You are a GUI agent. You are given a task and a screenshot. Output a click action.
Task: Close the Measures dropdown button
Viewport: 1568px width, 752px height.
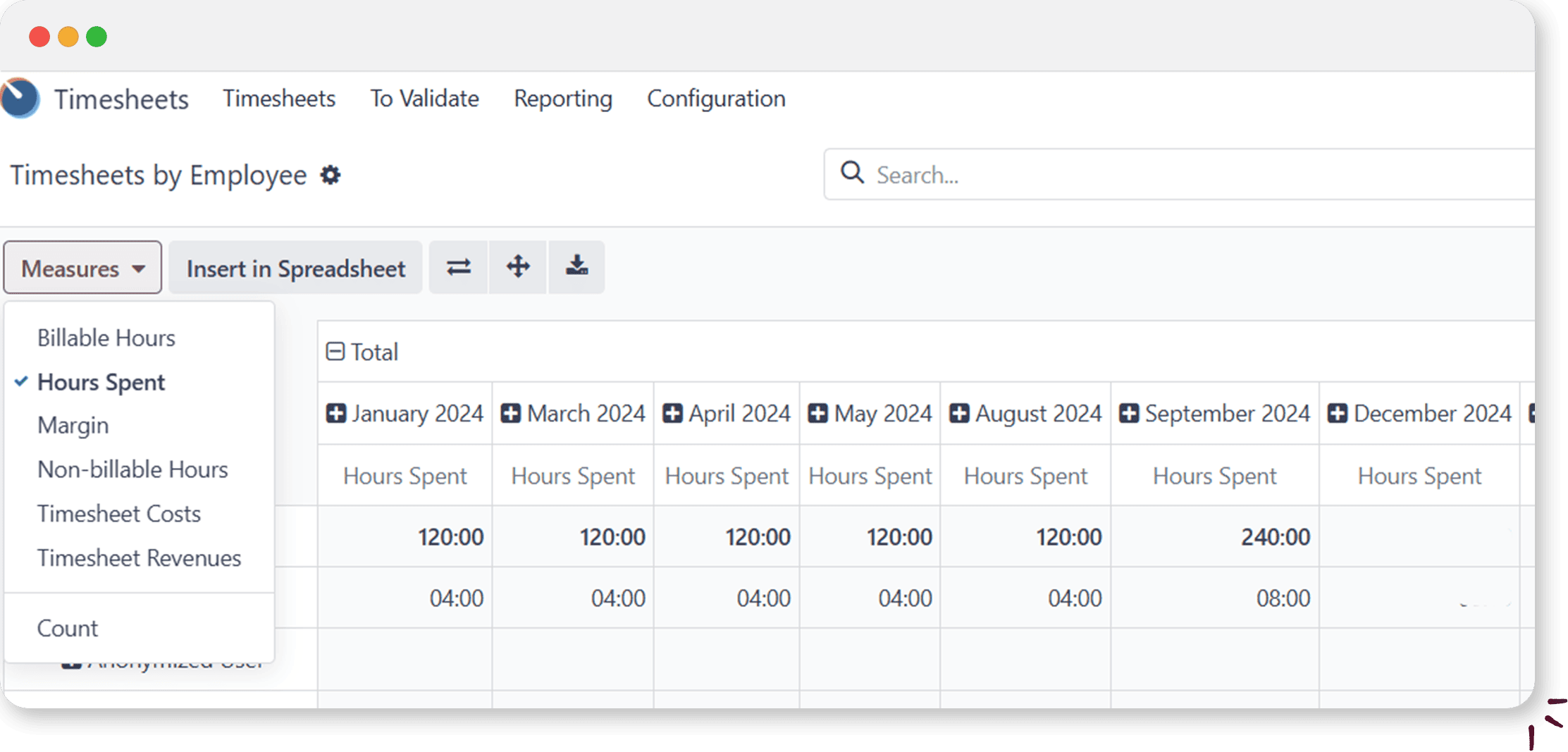[82, 268]
